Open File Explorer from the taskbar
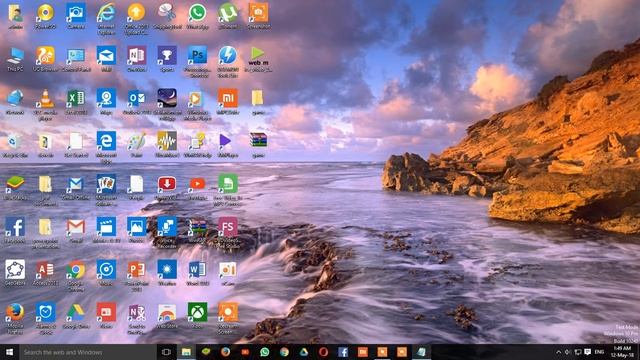 [x=186, y=352]
